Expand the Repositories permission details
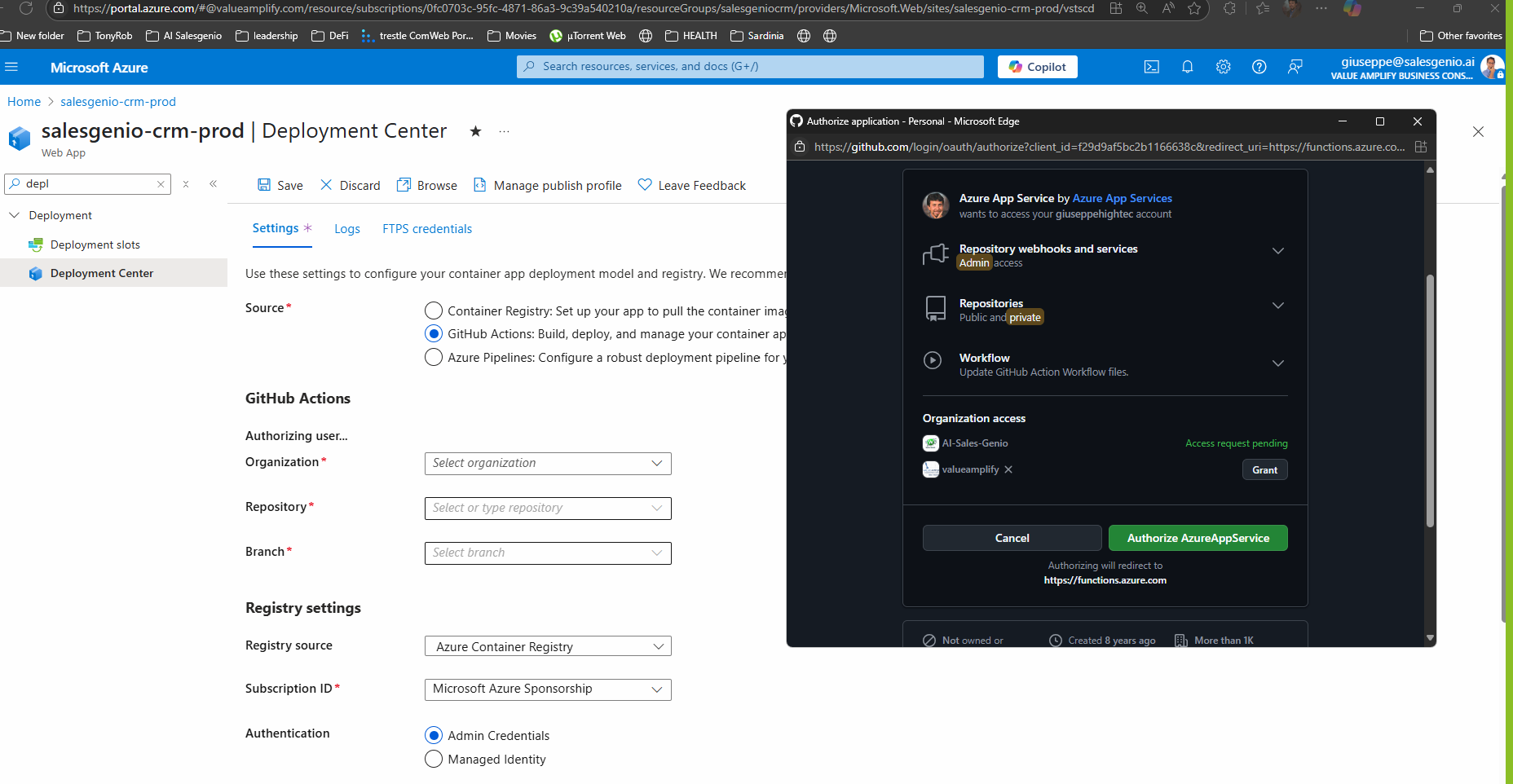The image size is (1513, 784). pos(1278,306)
